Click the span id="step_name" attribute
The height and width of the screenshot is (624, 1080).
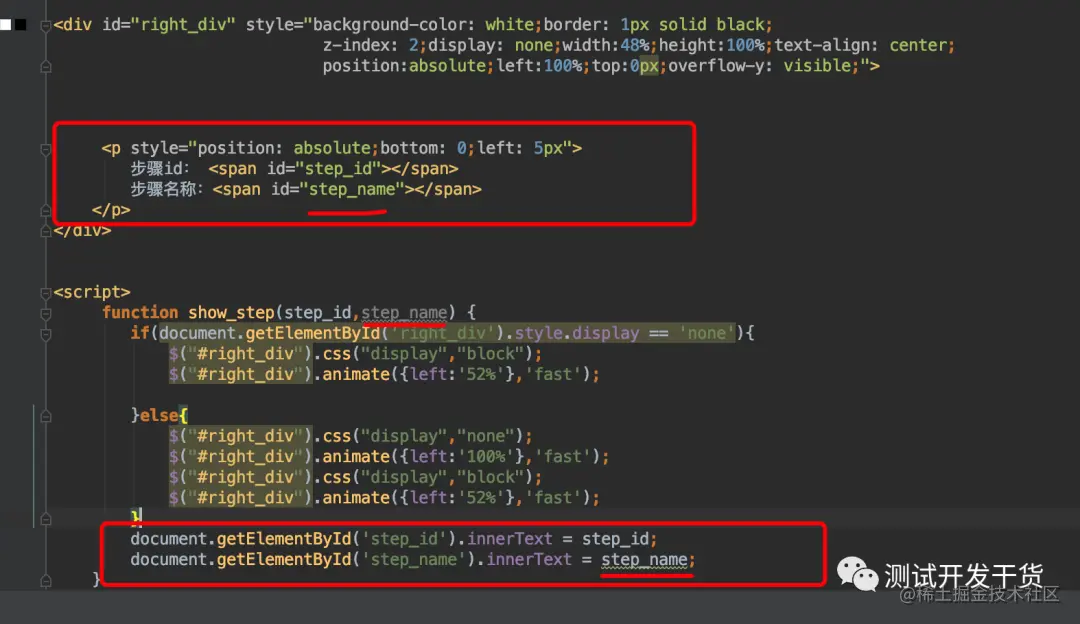click(338, 189)
